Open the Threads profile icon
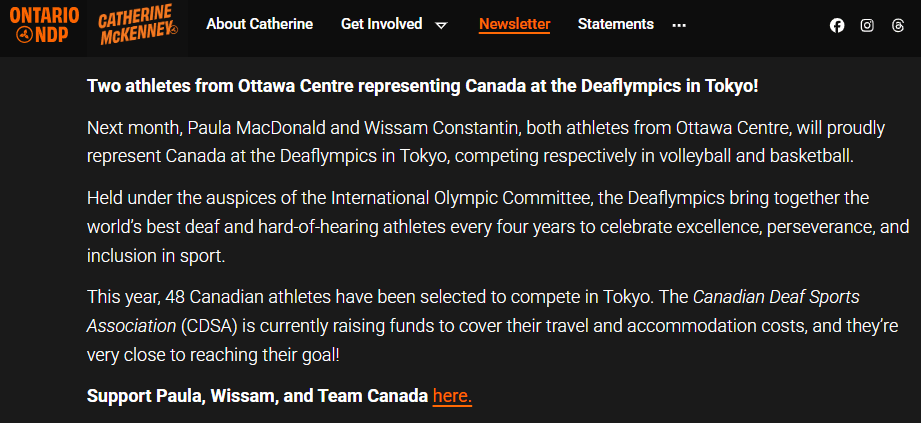 (897, 26)
